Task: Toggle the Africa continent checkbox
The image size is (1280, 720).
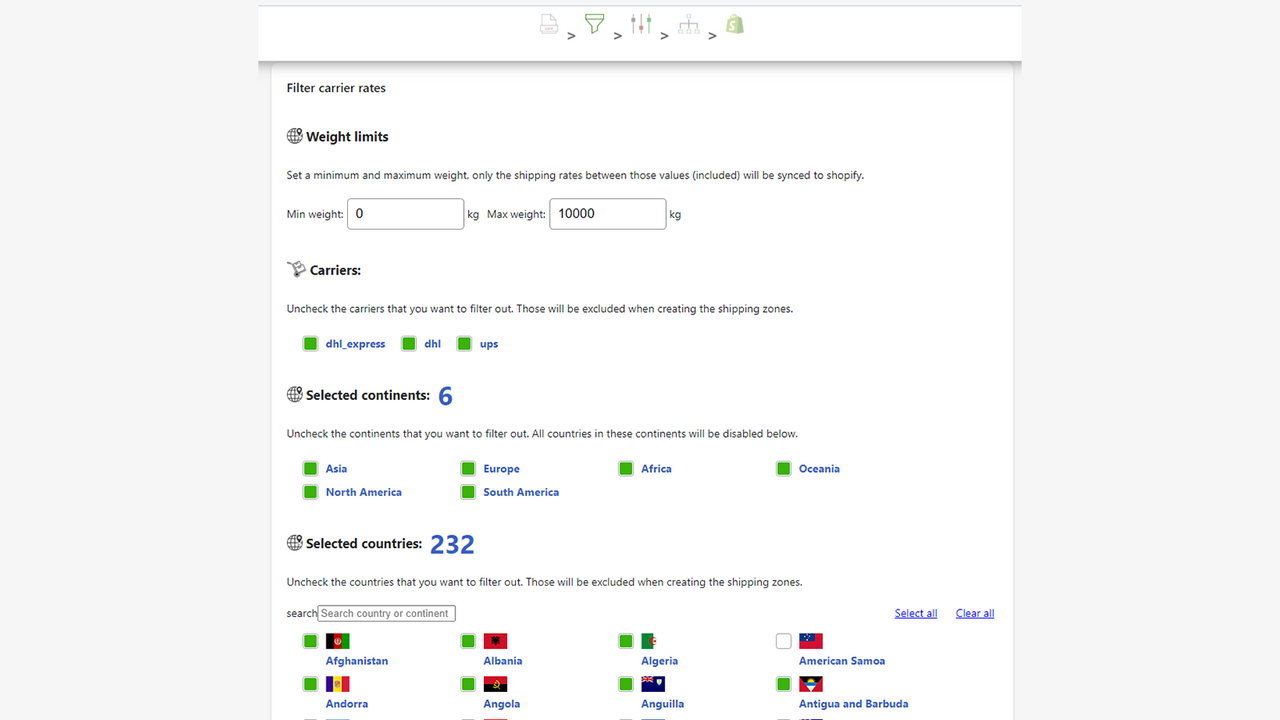Action: (x=626, y=469)
